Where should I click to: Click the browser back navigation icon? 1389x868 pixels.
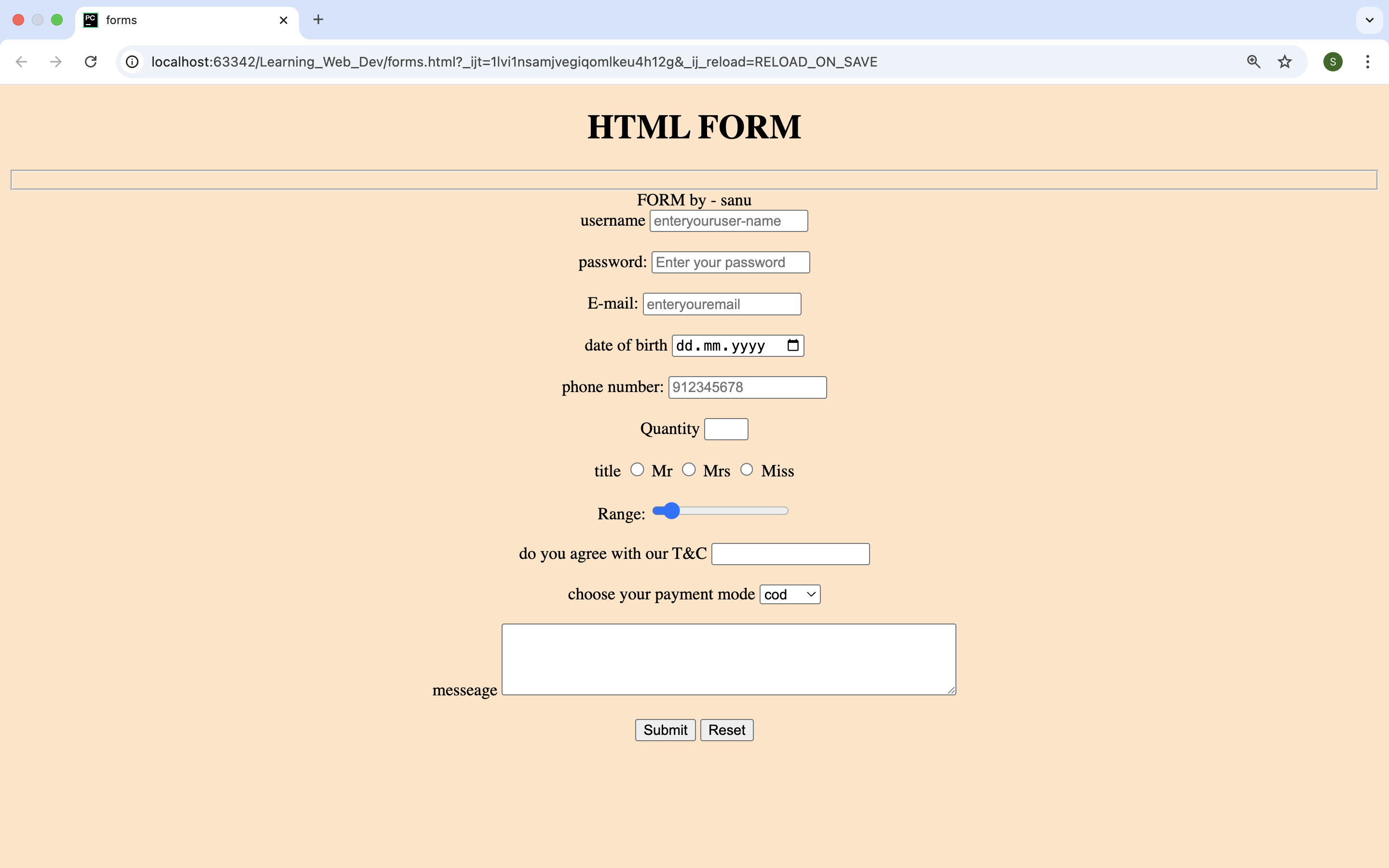(21, 61)
